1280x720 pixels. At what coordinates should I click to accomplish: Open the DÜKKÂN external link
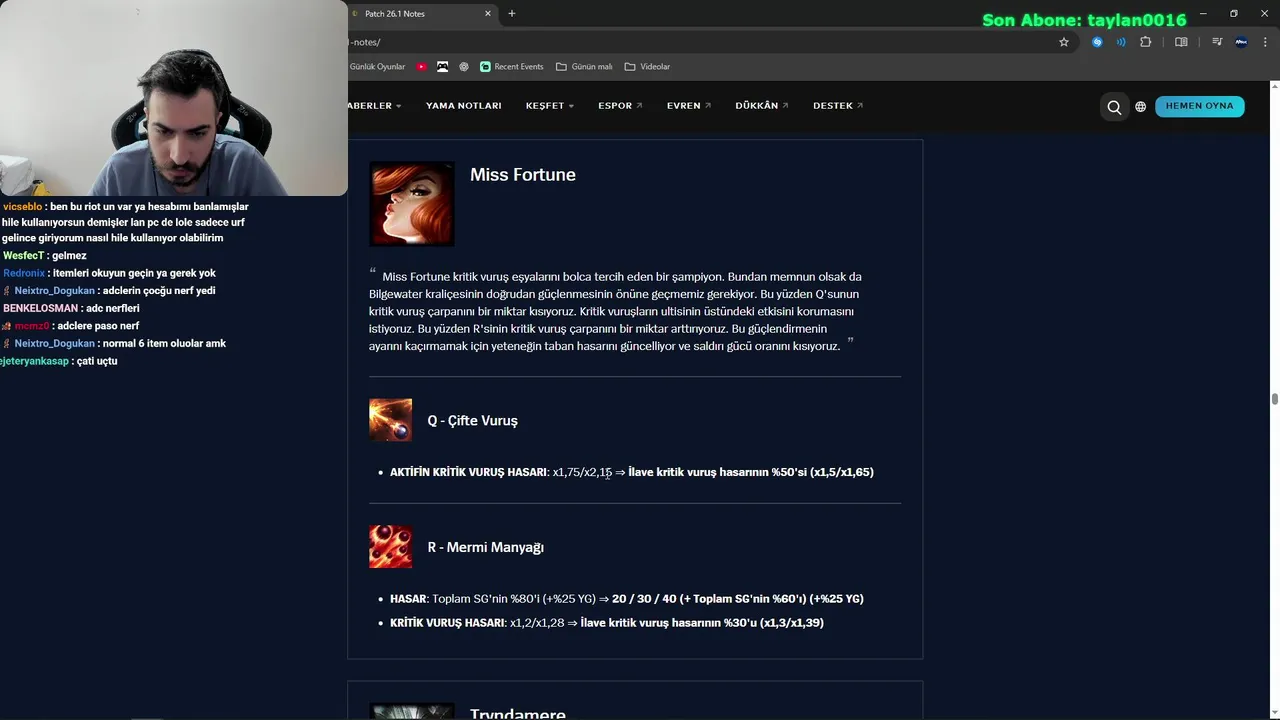click(762, 106)
